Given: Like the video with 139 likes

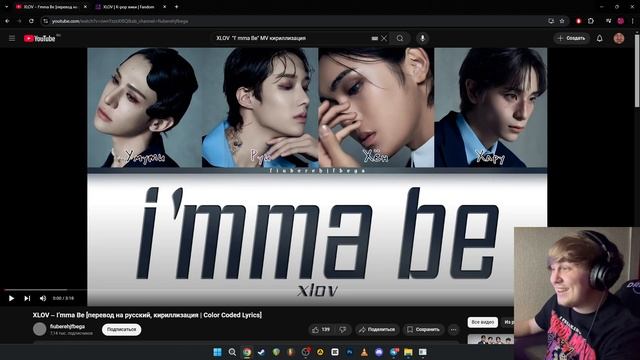Looking at the screenshot, I should 321,329.
